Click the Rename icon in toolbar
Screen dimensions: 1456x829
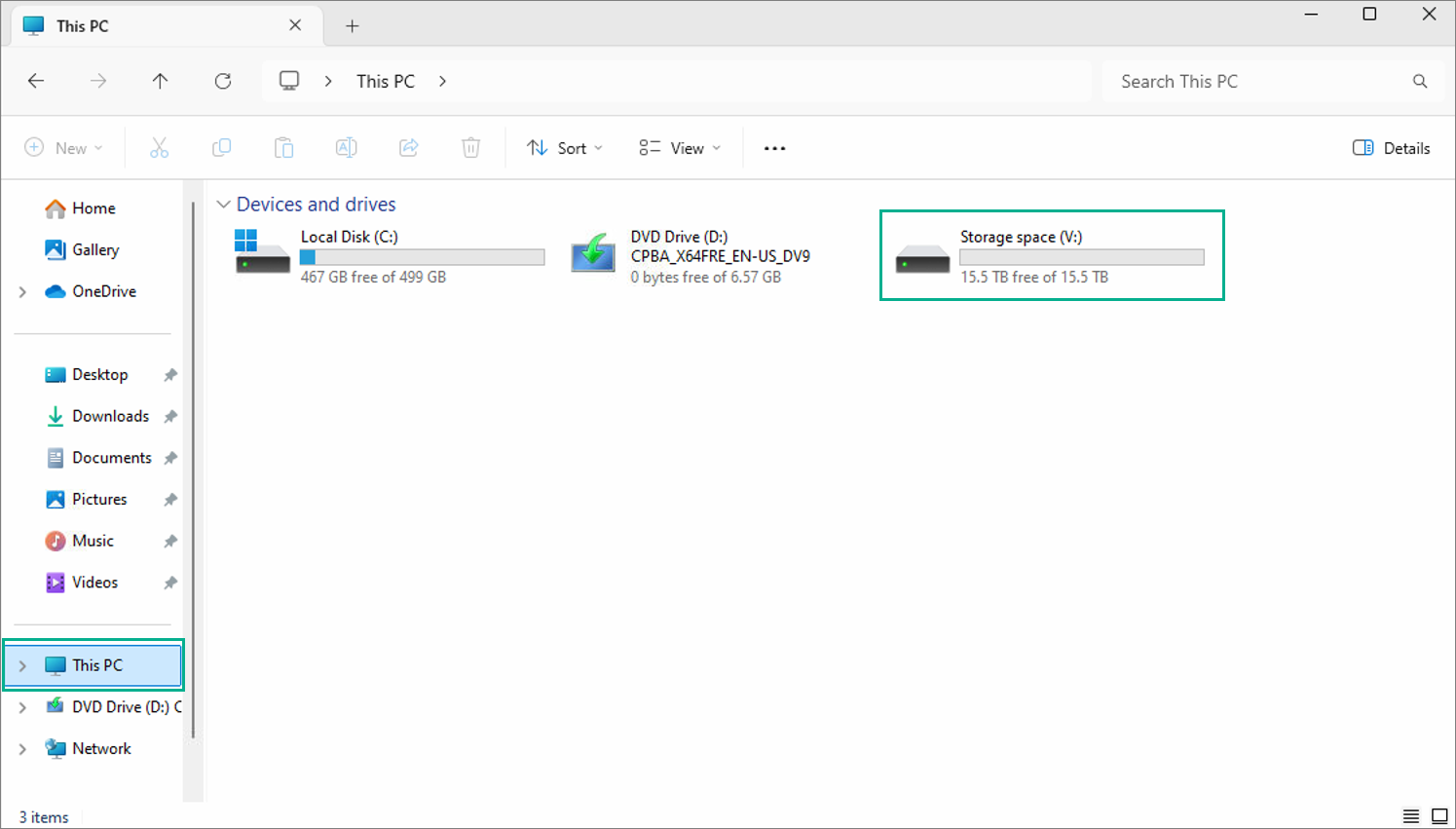coord(346,148)
